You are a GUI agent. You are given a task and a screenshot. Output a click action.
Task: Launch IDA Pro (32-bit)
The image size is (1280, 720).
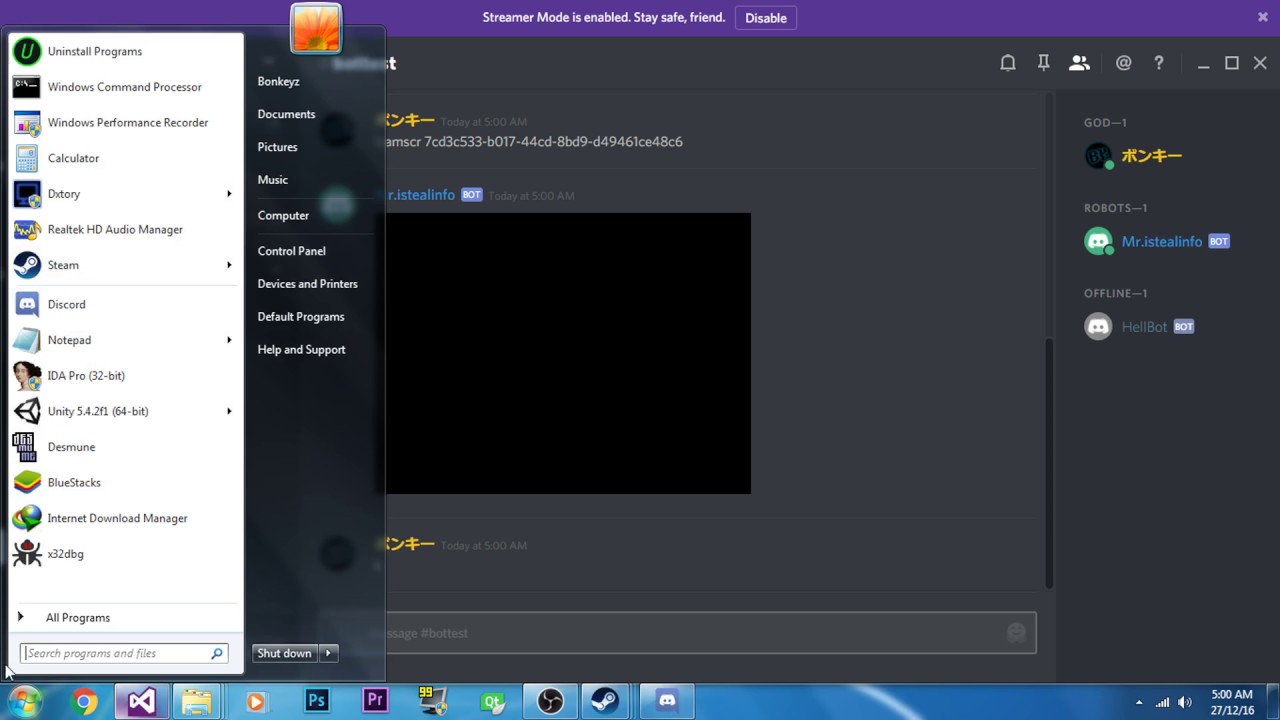pos(125,376)
